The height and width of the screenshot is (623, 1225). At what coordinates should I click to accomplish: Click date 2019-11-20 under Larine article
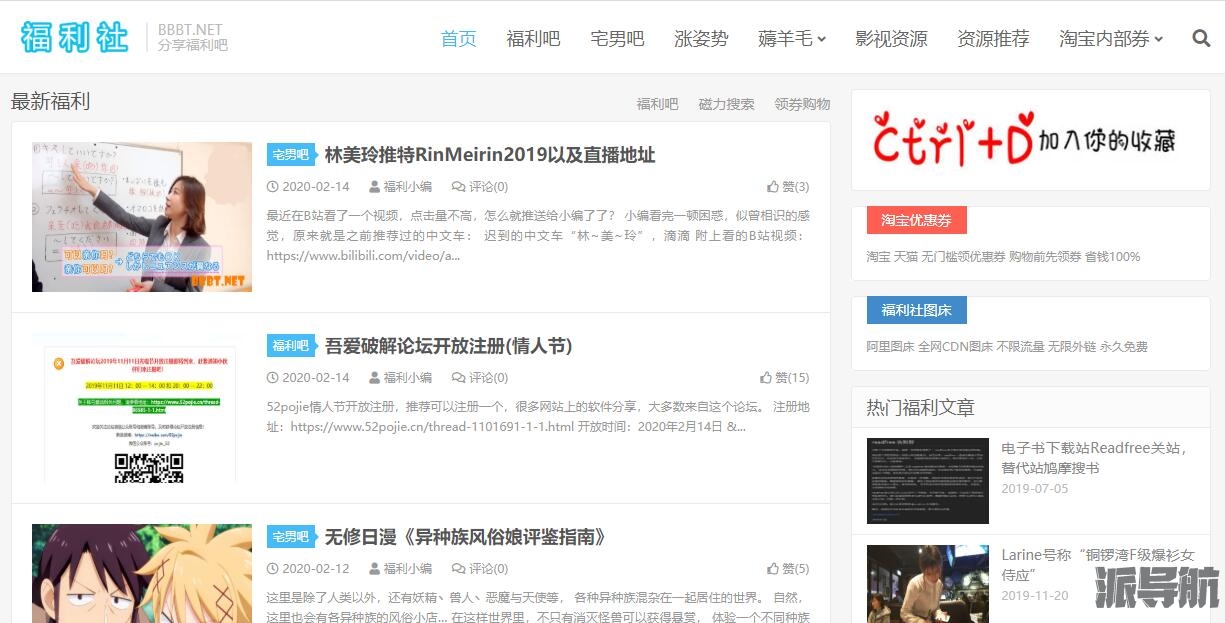(x=1035, y=596)
